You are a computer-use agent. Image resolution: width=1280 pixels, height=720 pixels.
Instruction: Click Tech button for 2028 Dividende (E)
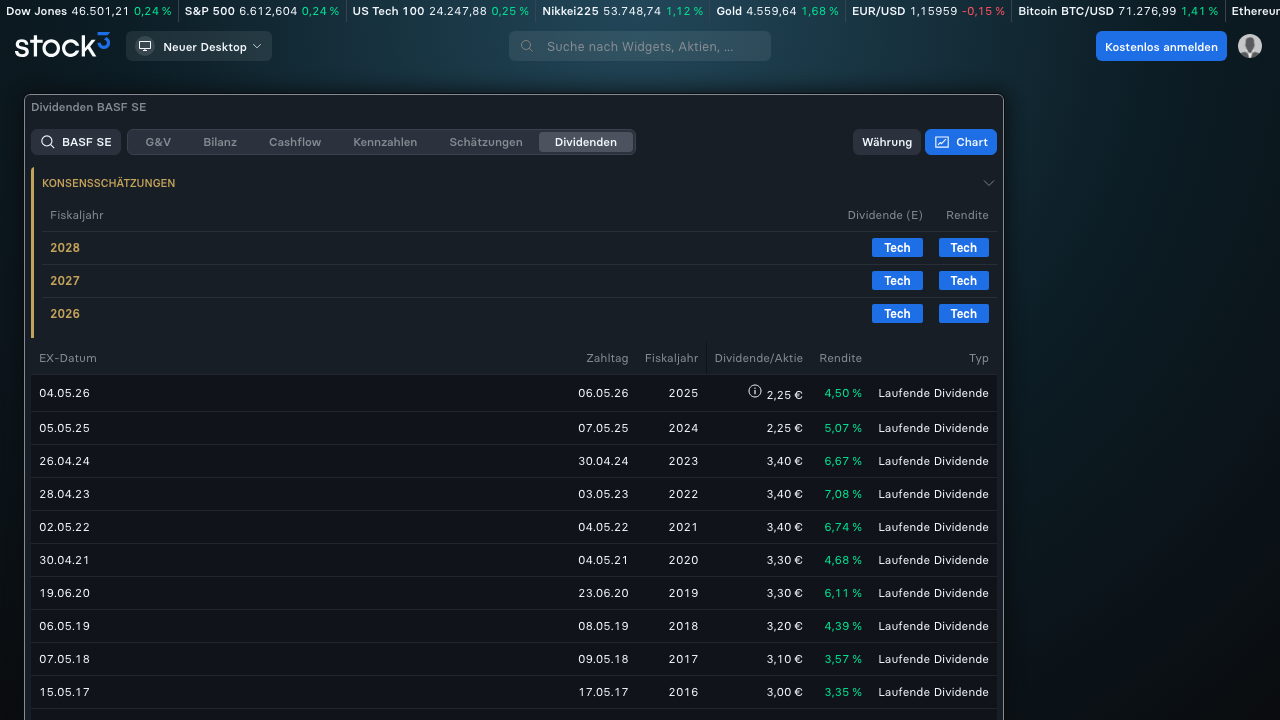(897, 248)
